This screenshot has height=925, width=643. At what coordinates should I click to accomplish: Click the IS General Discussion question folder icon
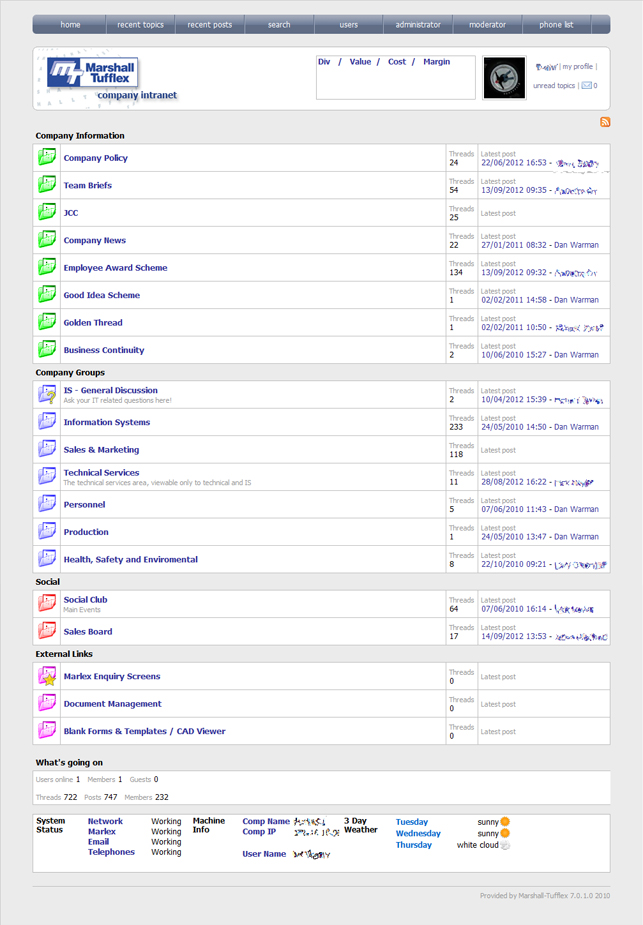point(47,394)
